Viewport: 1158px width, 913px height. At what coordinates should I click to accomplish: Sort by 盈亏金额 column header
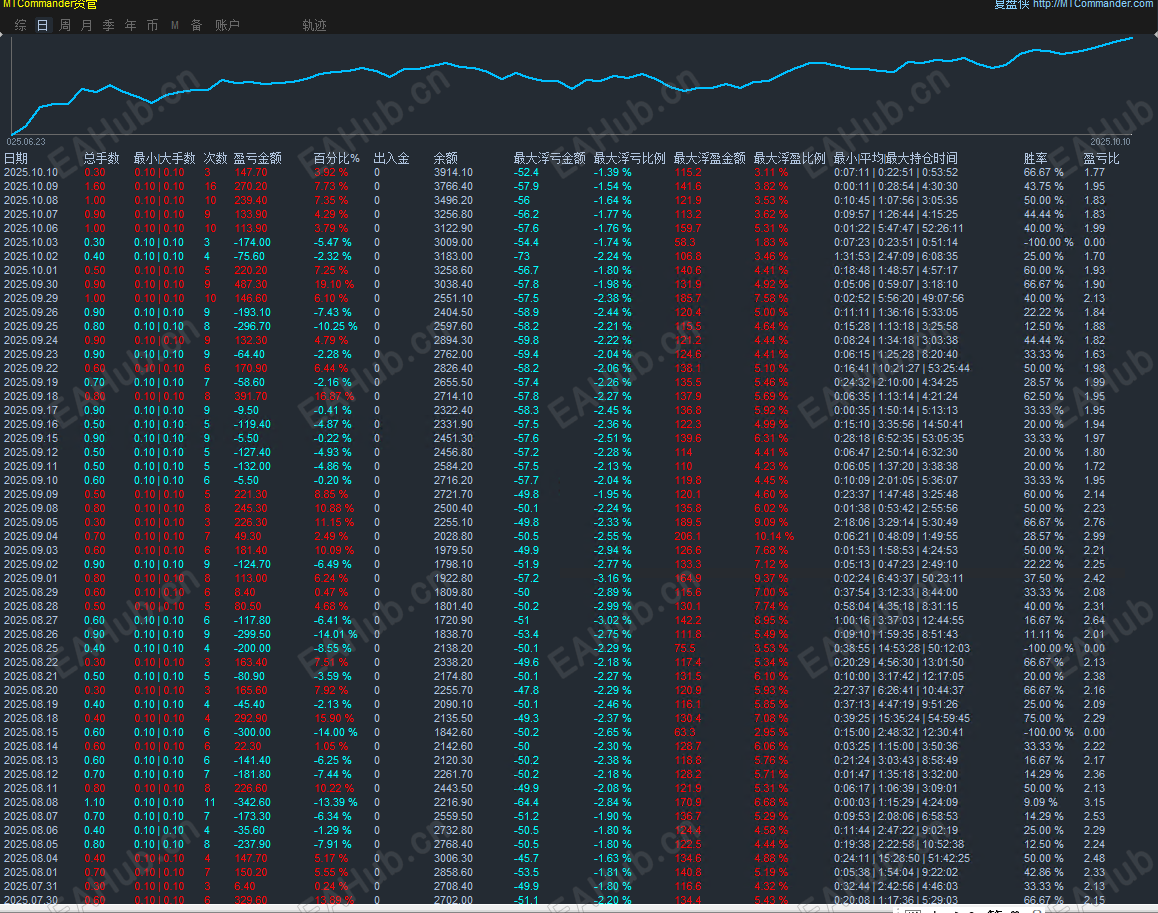coord(257,158)
